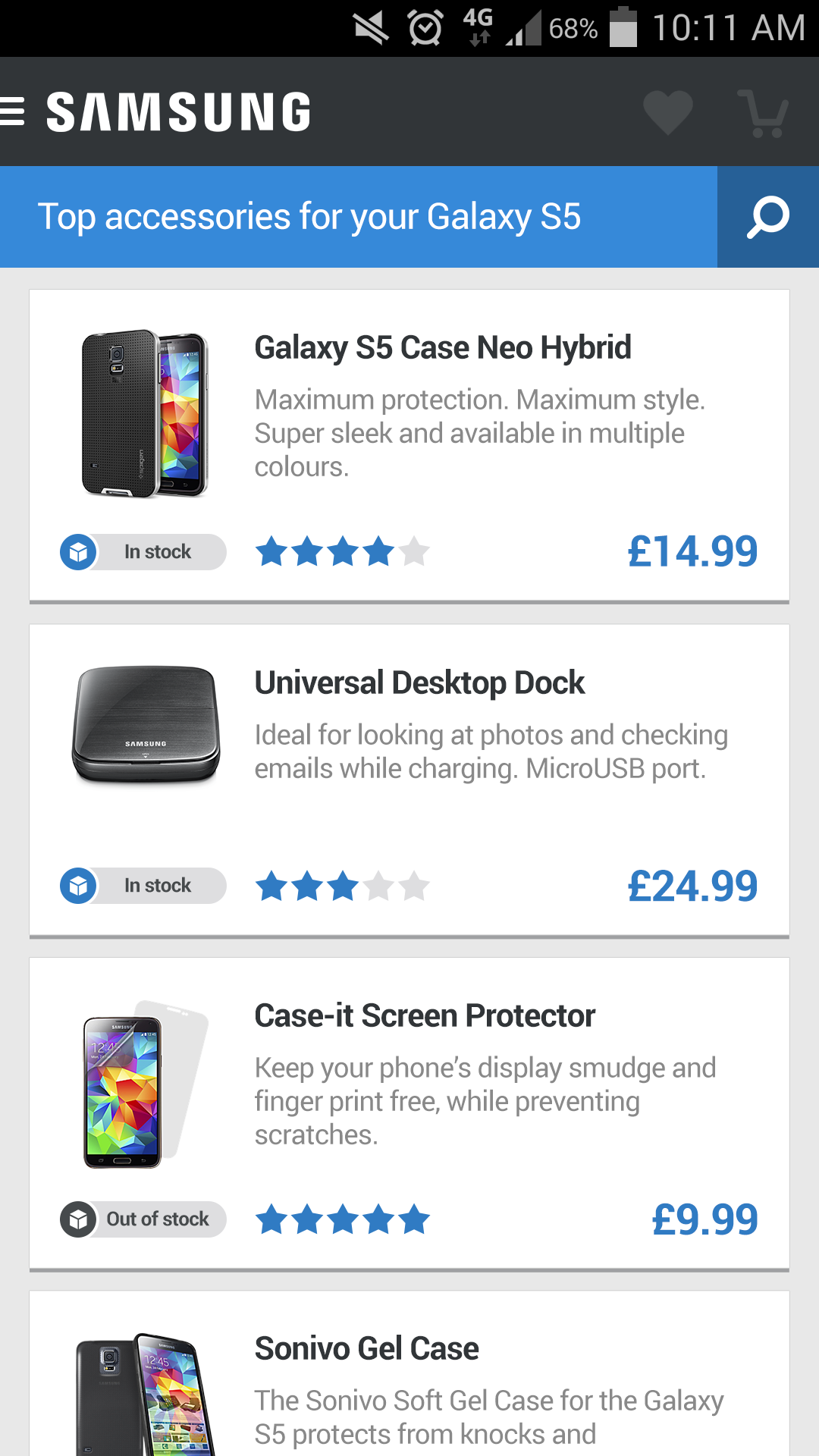The height and width of the screenshot is (1456, 819).
Task: Tap the Neo Hybrid in-stock box icon
Action: click(78, 552)
